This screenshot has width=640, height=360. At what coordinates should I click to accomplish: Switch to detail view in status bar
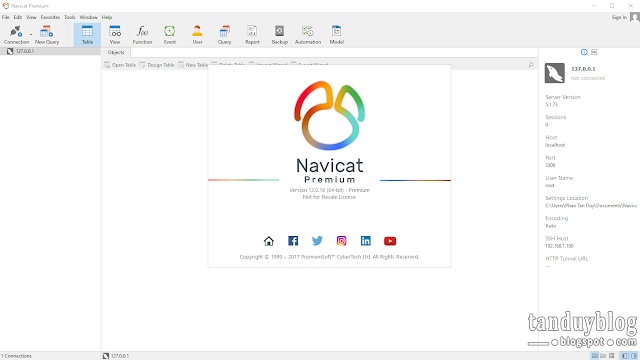pyautogui.click(x=603, y=356)
